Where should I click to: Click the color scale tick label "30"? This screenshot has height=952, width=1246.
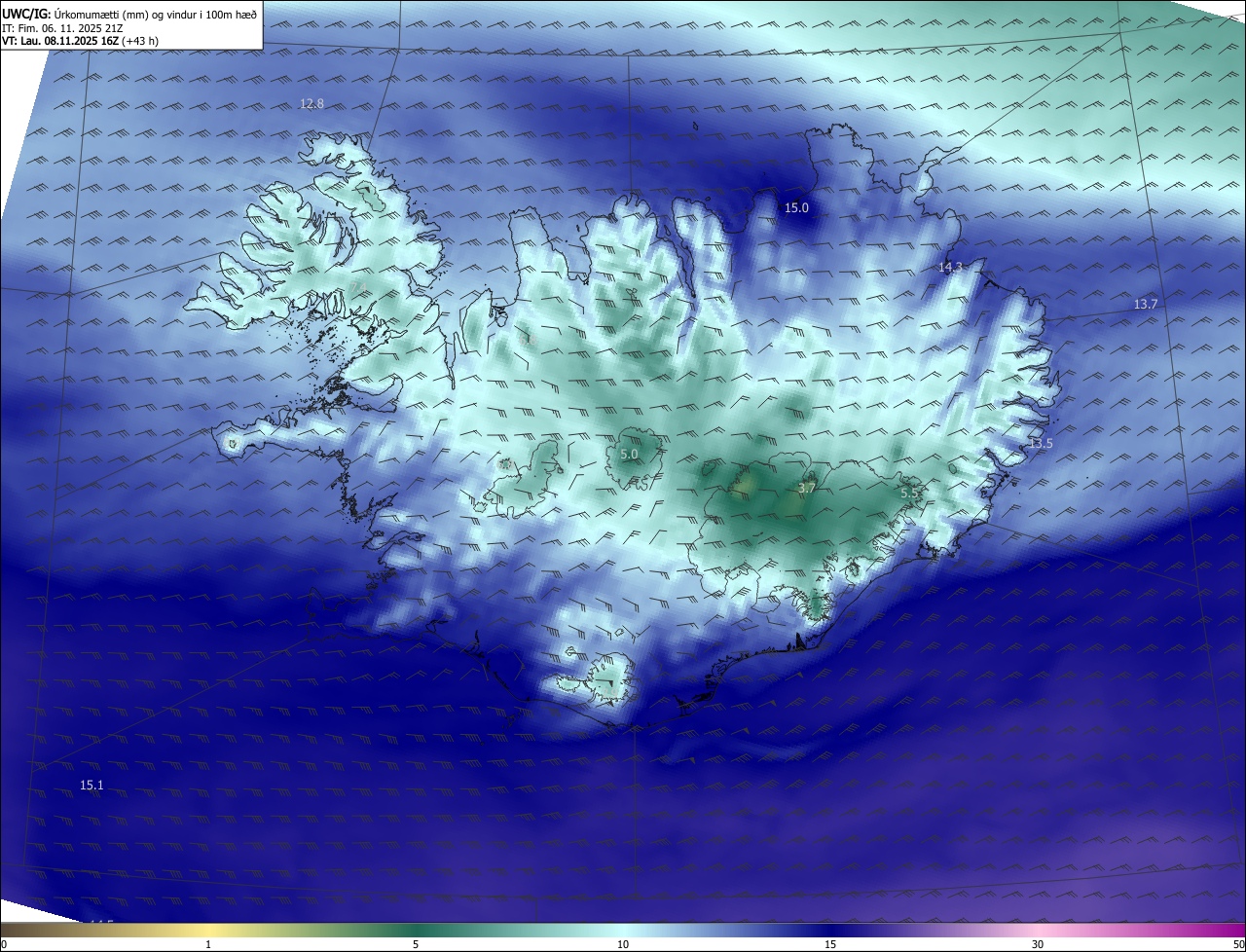[x=1038, y=944]
